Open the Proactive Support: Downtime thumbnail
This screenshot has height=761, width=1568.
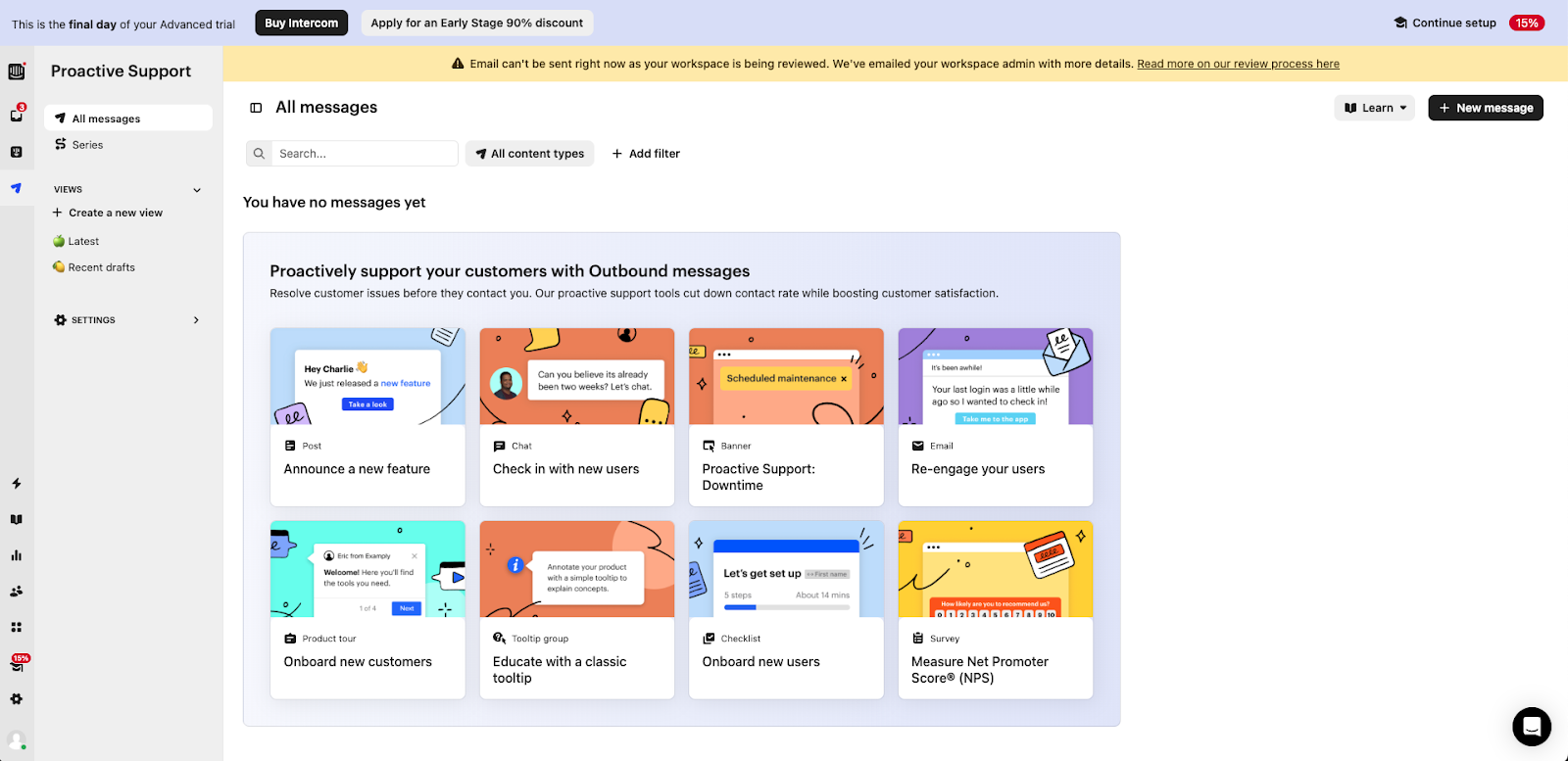(786, 376)
